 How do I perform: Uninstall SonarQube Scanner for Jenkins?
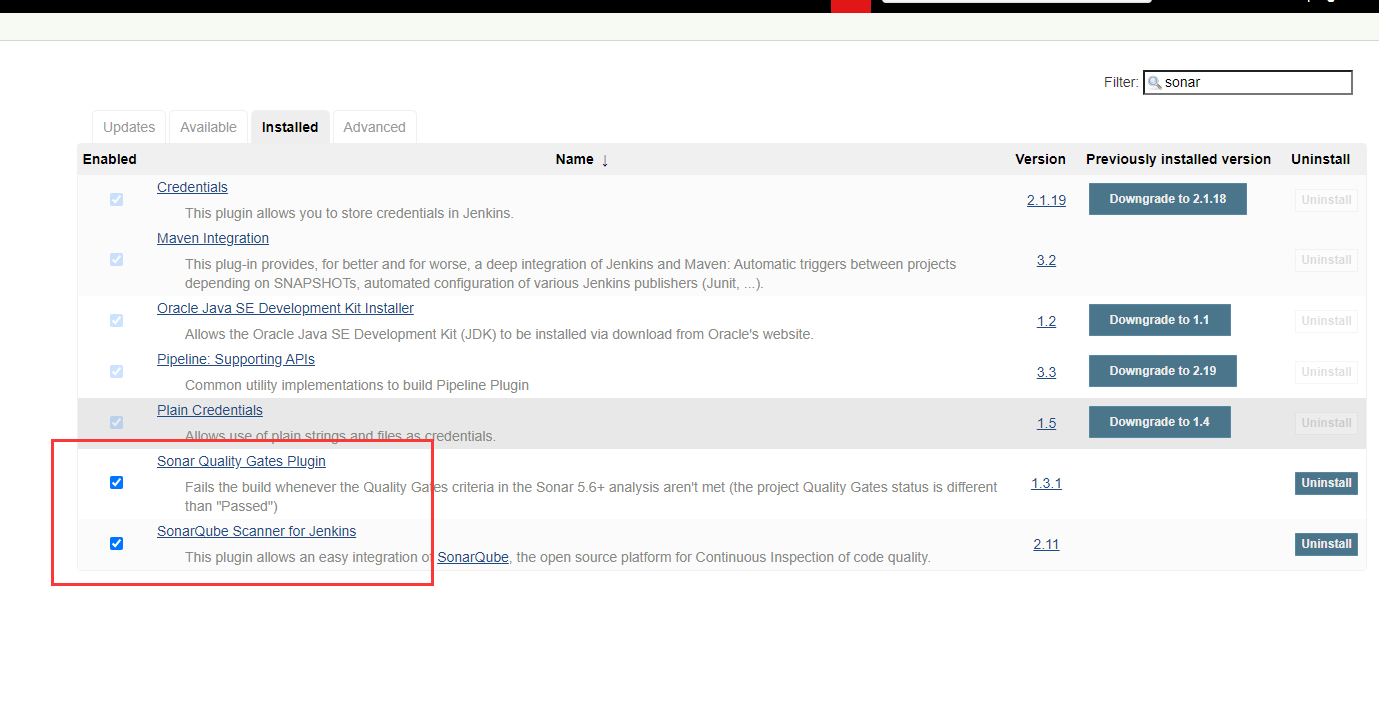(1325, 543)
